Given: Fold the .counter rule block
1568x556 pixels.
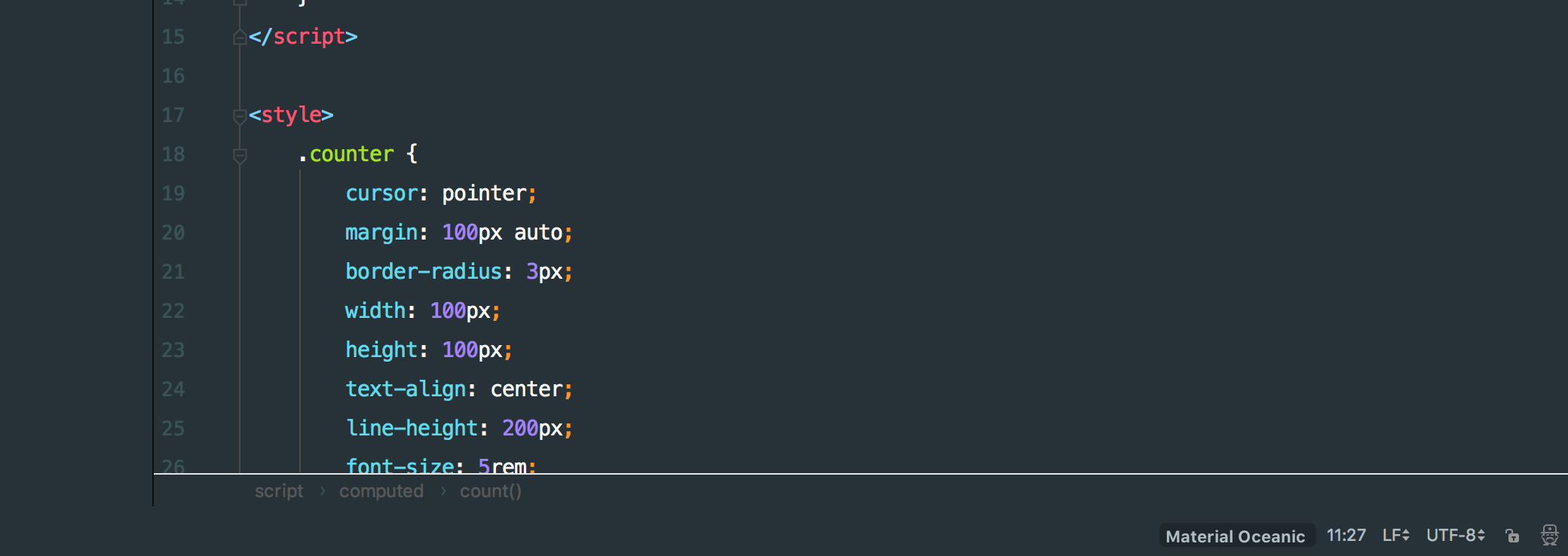Looking at the screenshot, I should point(240,155).
